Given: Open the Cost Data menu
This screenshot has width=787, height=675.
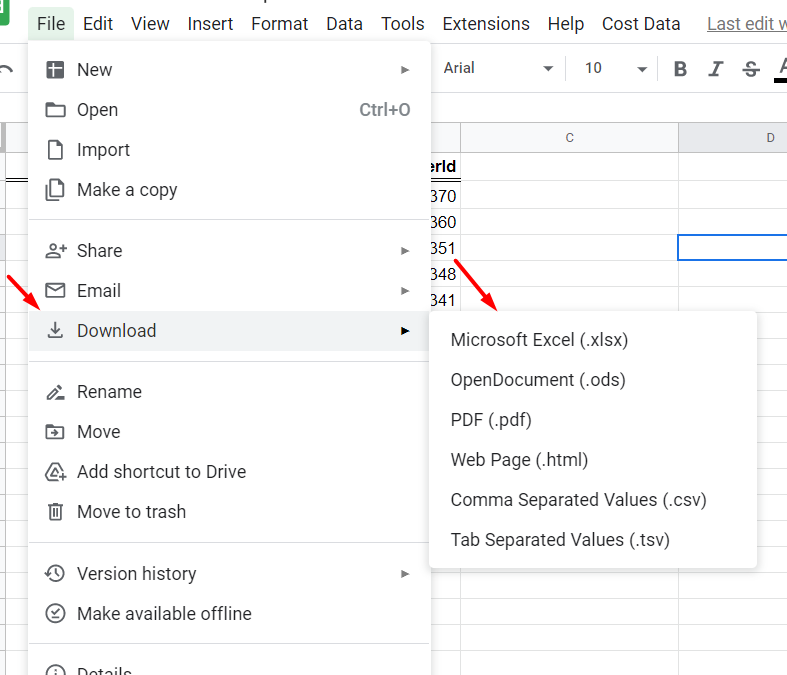Looking at the screenshot, I should (641, 24).
